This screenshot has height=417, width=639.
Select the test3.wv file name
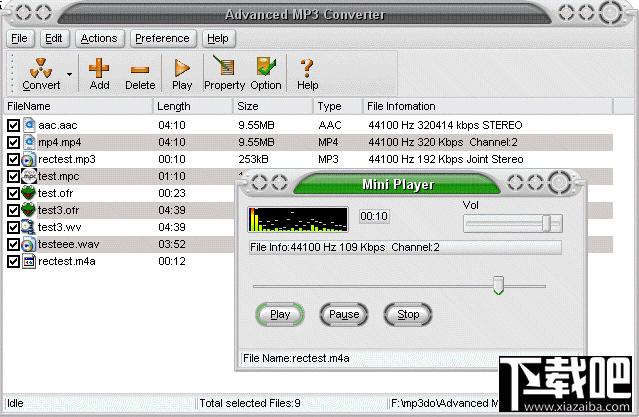(59, 227)
